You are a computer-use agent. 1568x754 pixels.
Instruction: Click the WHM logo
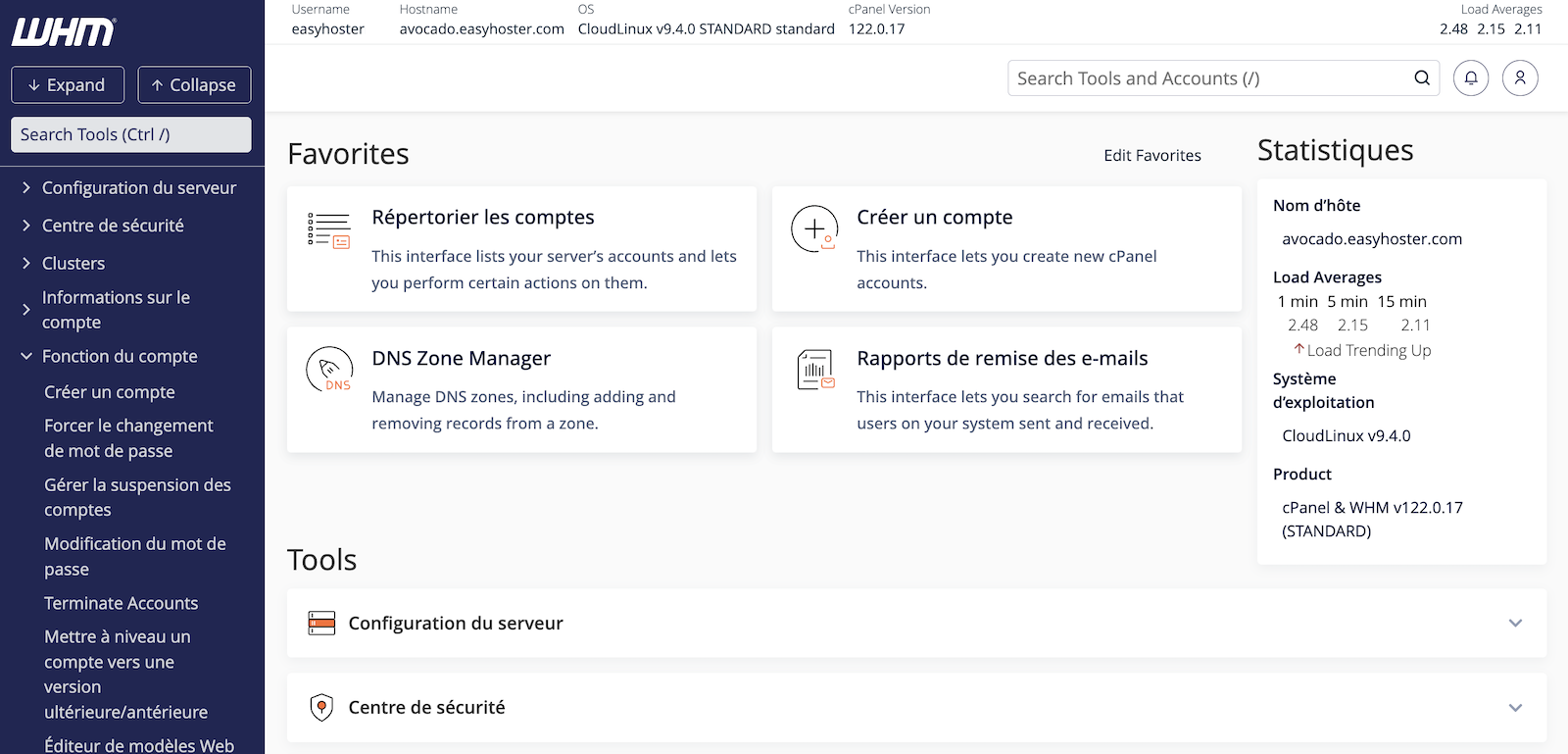pos(64,32)
